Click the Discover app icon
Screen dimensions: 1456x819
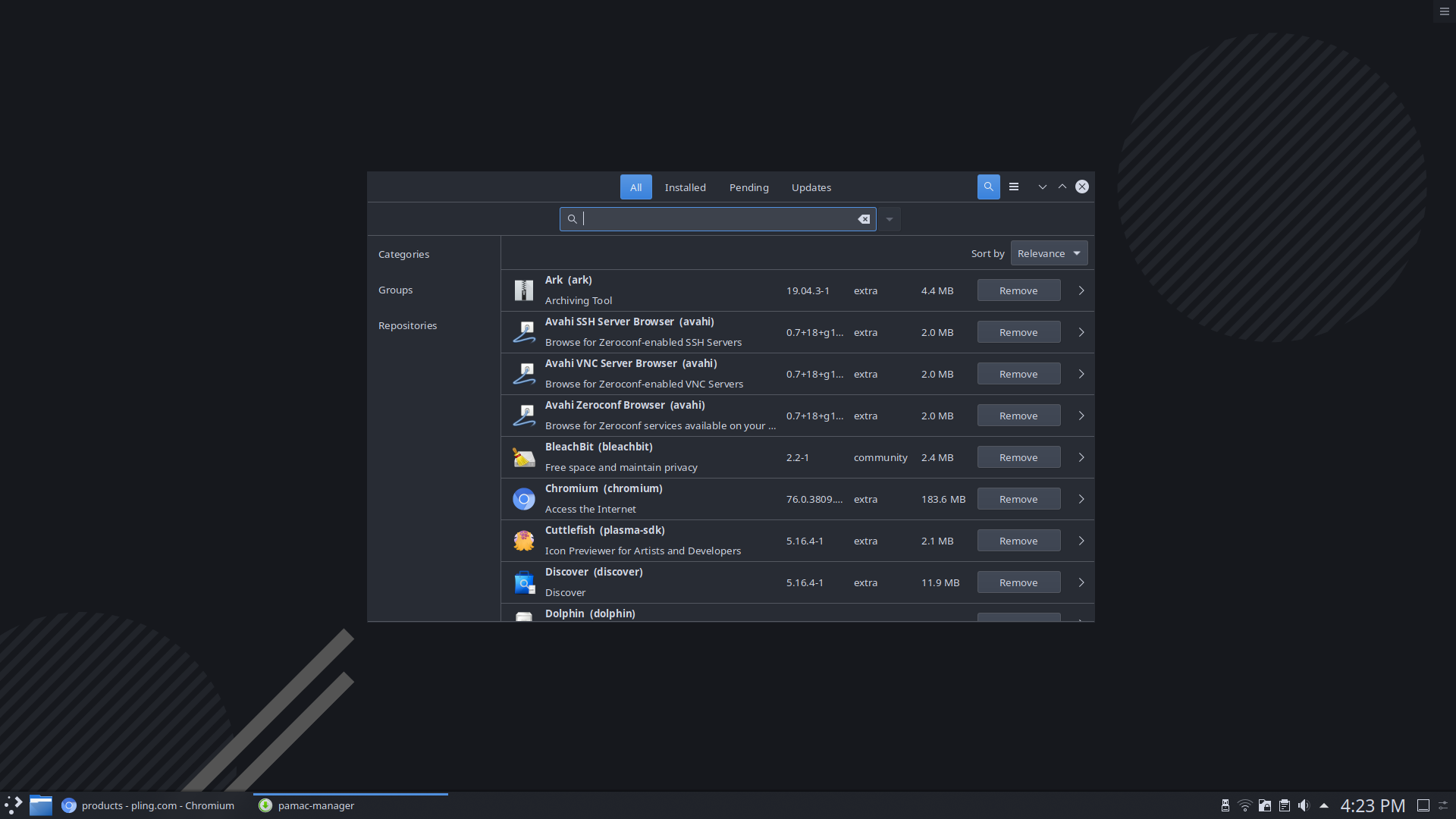(524, 582)
